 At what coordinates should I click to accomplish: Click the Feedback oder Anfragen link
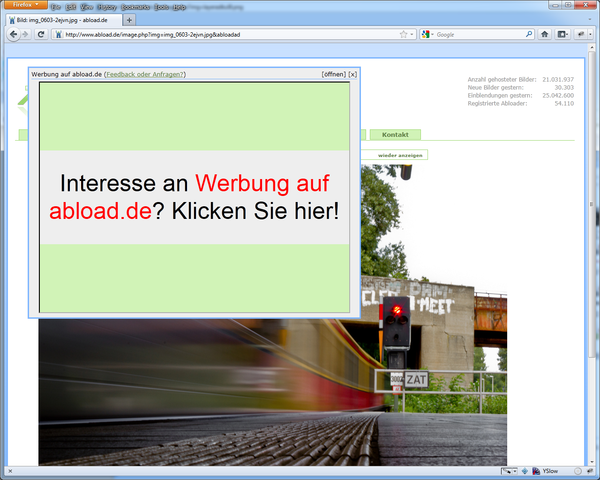pyautogui.click(x=144, y=75)
